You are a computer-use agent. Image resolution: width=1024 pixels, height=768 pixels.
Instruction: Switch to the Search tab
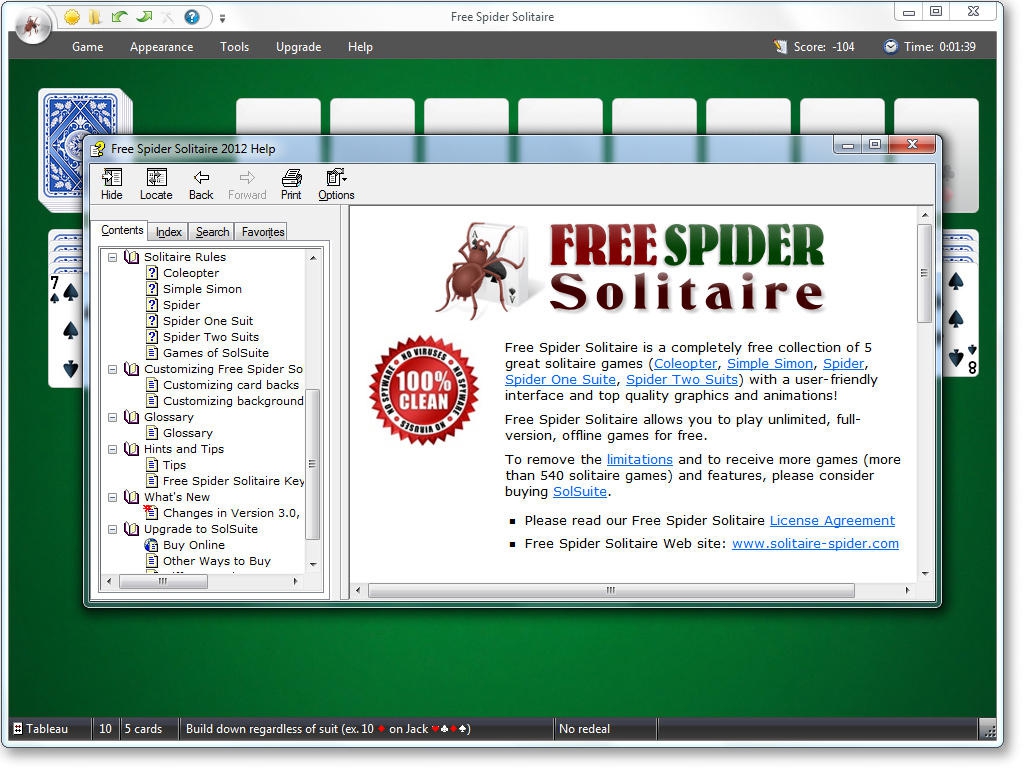pyautogui.click(x=212, y=232)
